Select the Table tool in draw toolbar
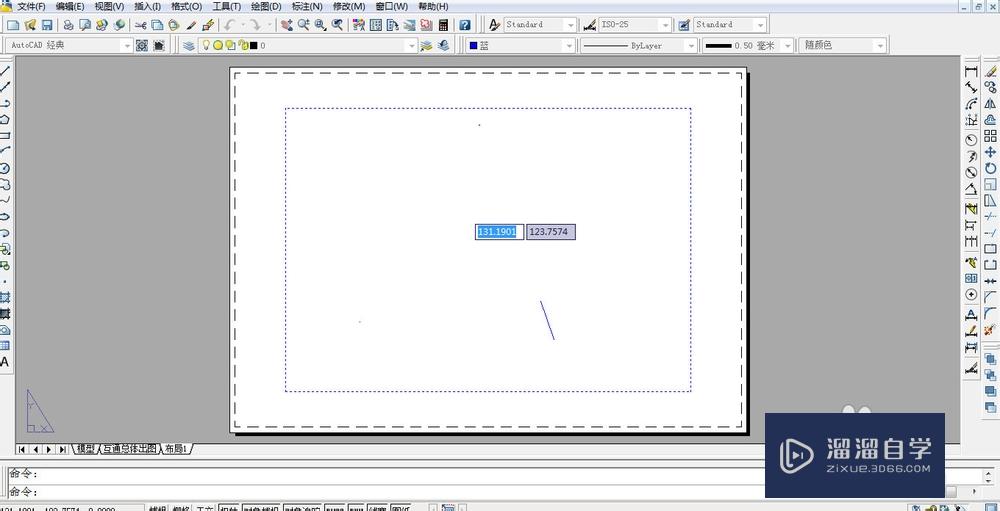 click(4, 346)
